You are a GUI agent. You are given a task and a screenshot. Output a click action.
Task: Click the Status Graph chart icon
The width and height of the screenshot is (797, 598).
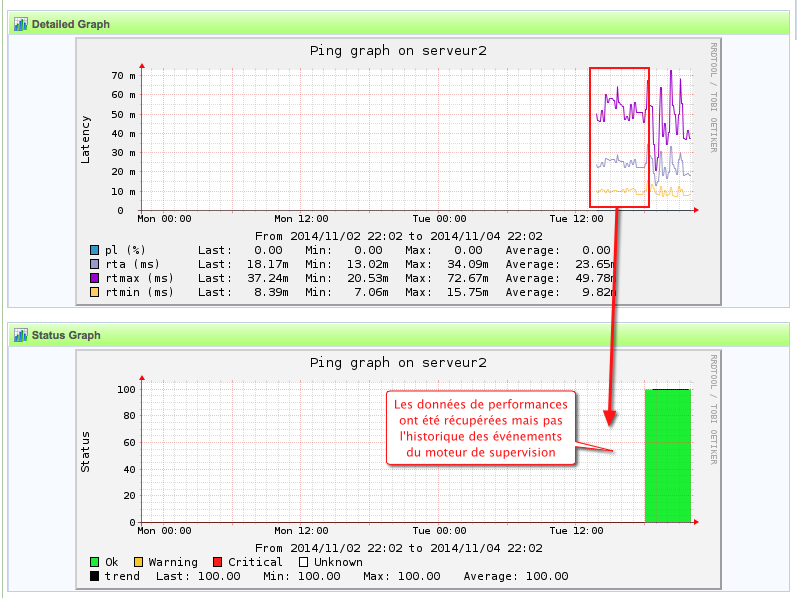[x=20, y=335]
